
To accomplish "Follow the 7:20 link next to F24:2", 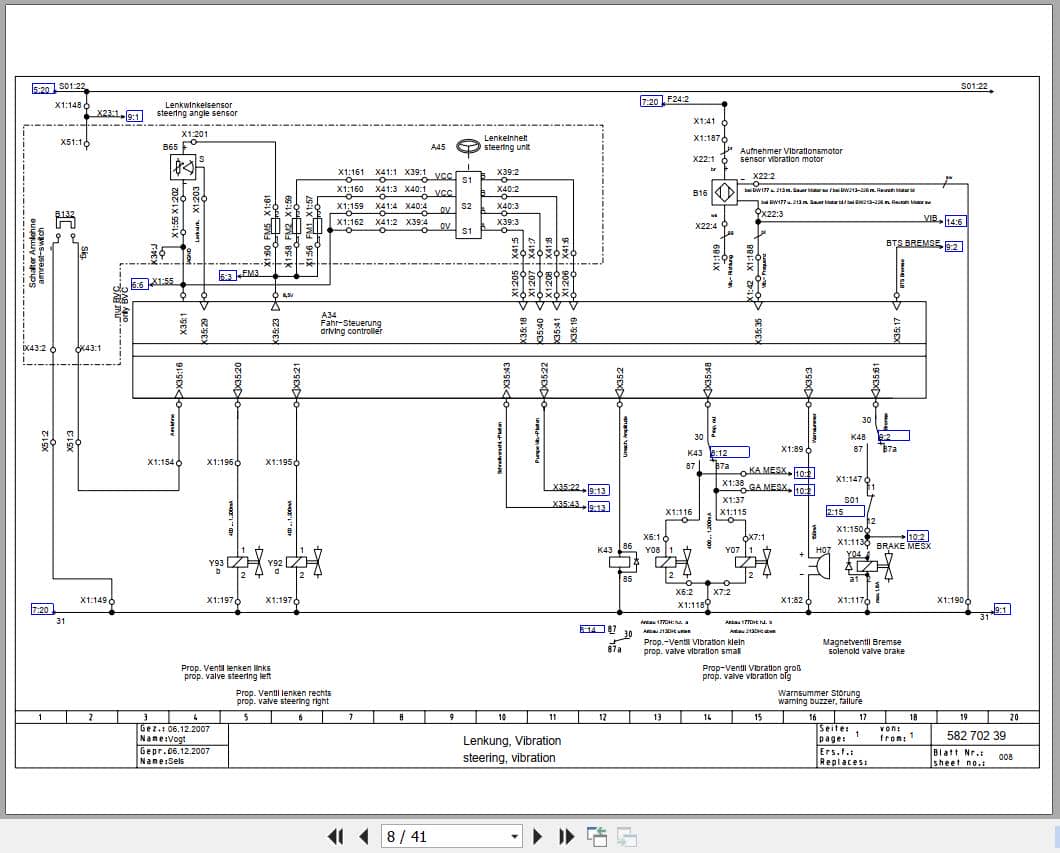I will click(650, 101).
